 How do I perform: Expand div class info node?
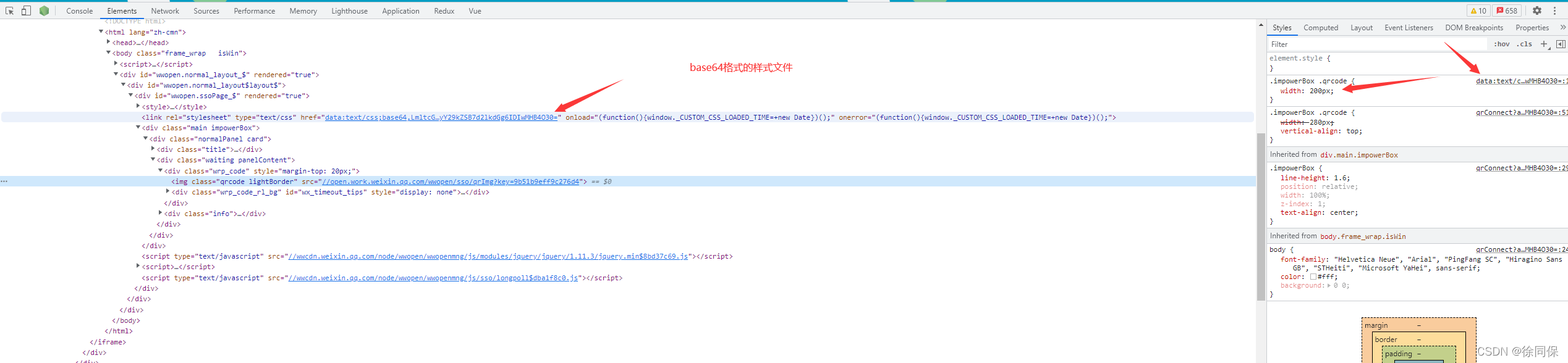tap(160, 213)
